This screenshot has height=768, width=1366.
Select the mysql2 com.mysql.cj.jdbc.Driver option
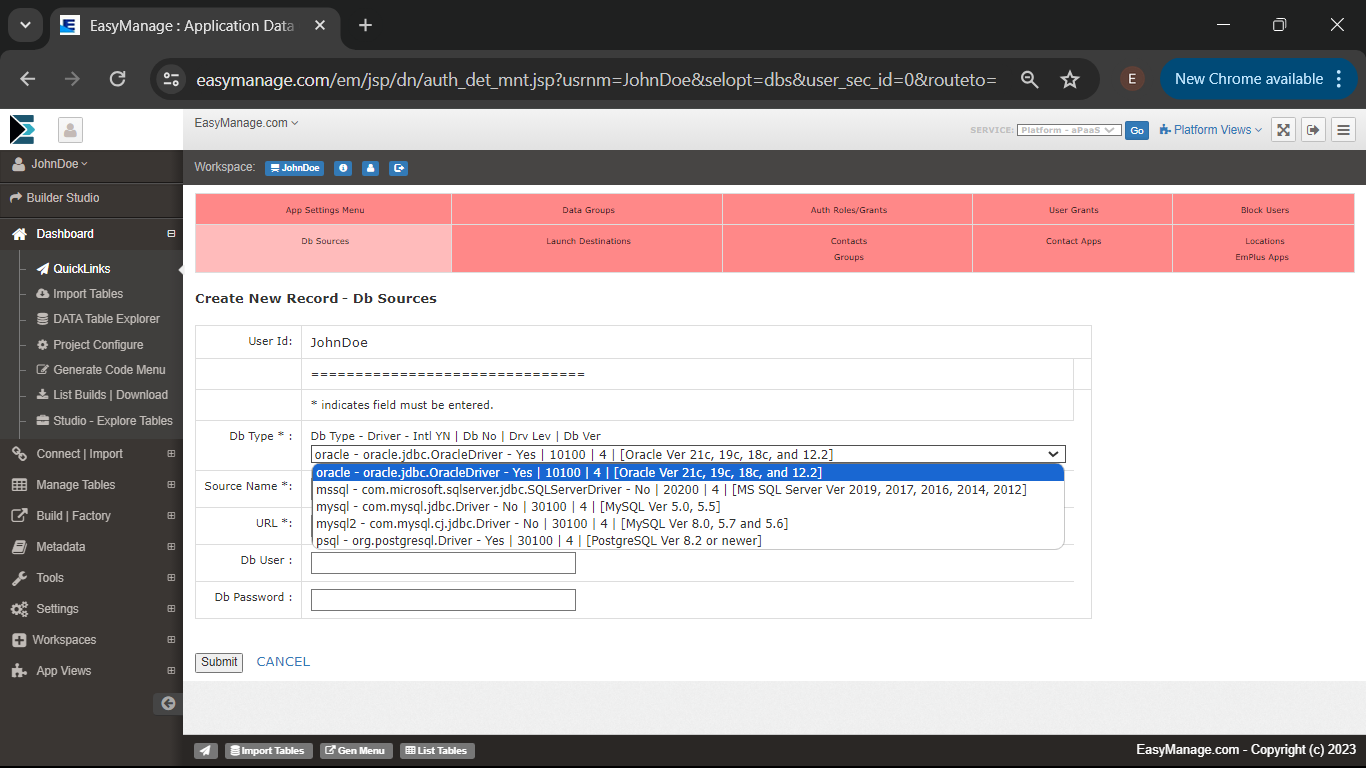pos(688,524)
